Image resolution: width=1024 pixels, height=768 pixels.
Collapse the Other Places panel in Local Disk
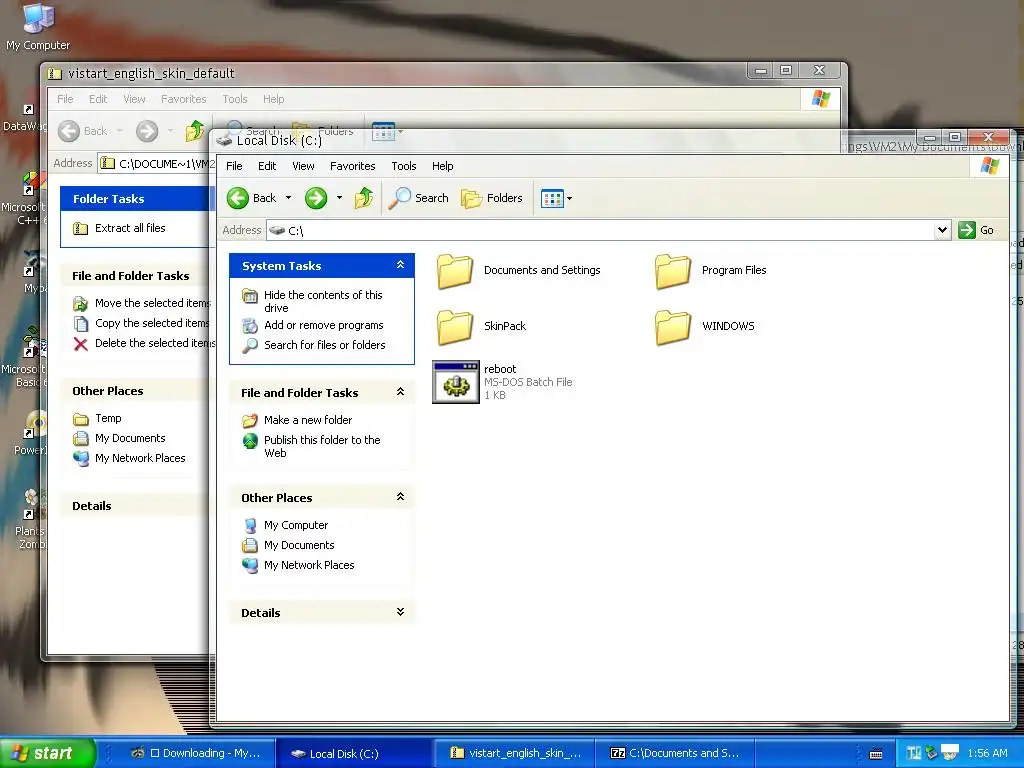click(400, 497)
